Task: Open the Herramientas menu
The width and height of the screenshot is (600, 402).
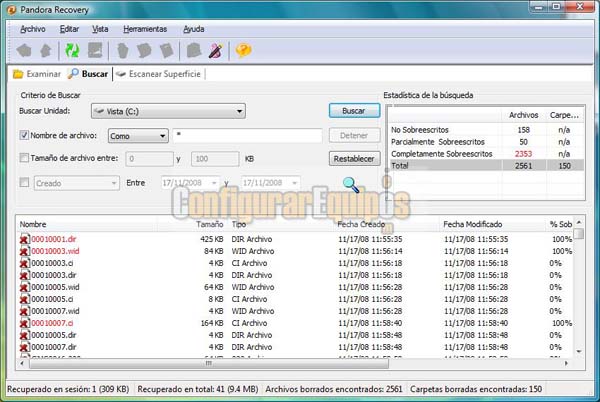Action: 145,29
